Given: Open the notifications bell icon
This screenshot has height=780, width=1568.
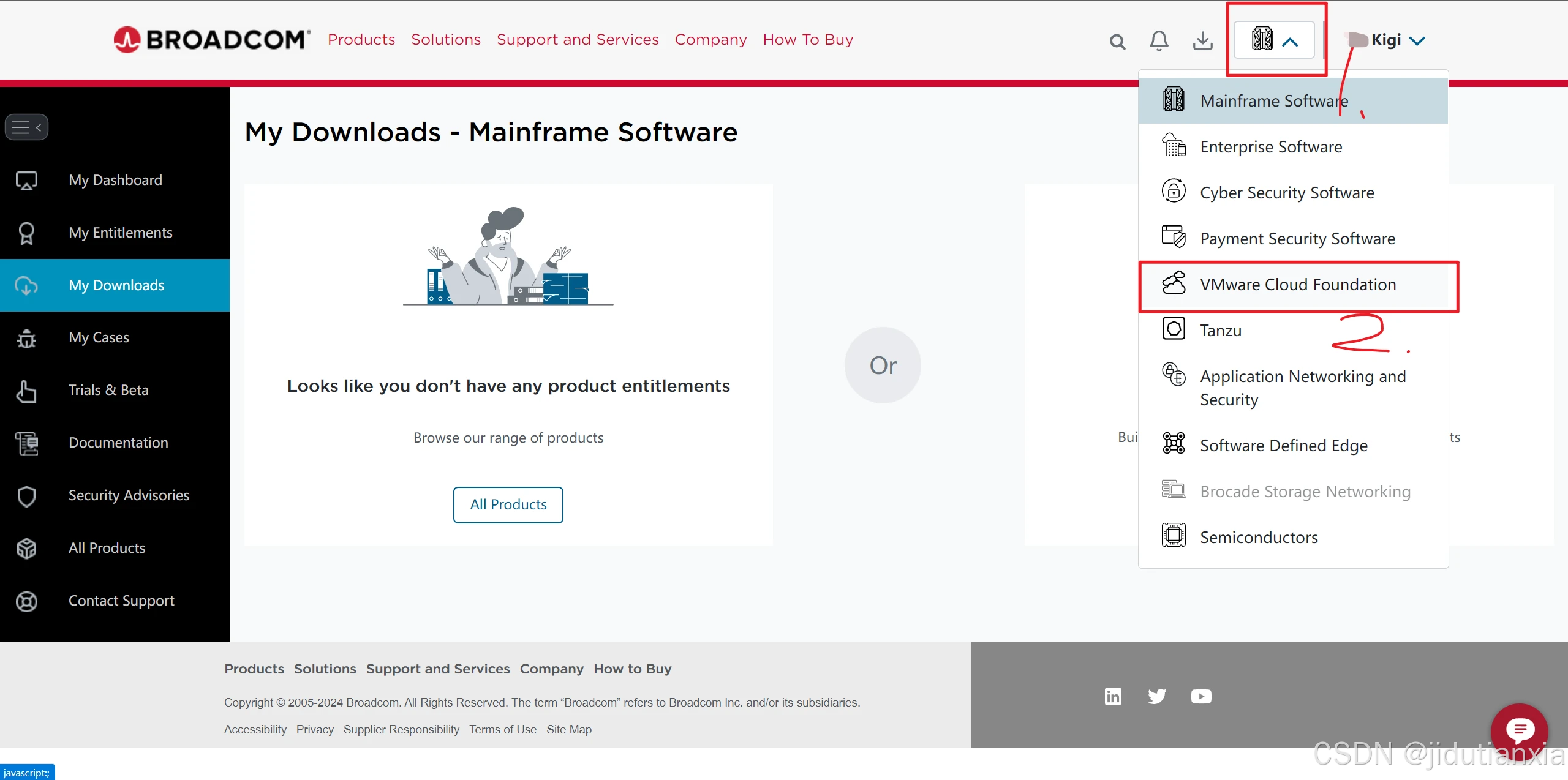Looking at the screenshot, I should [x=1159, y=41].
